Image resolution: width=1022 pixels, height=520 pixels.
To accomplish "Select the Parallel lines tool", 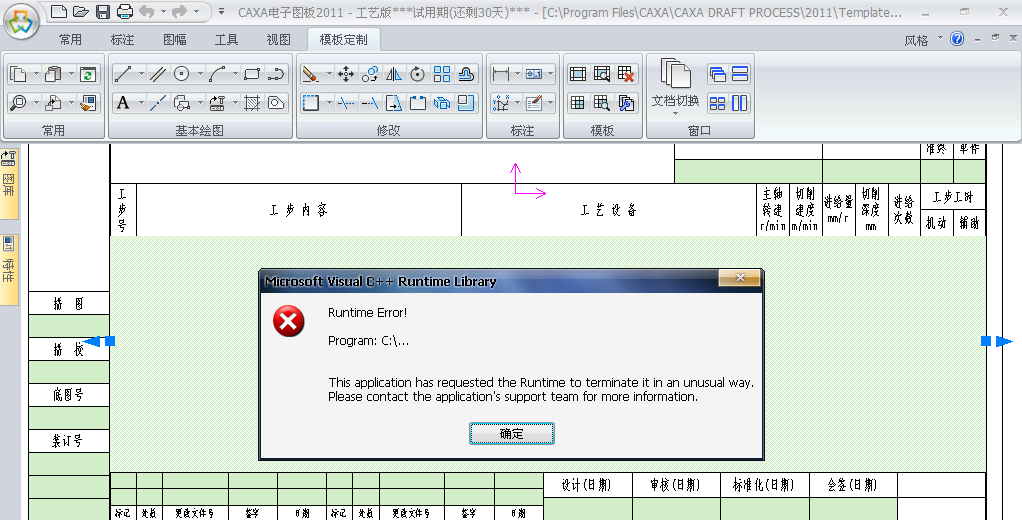I will pos(157,74).
